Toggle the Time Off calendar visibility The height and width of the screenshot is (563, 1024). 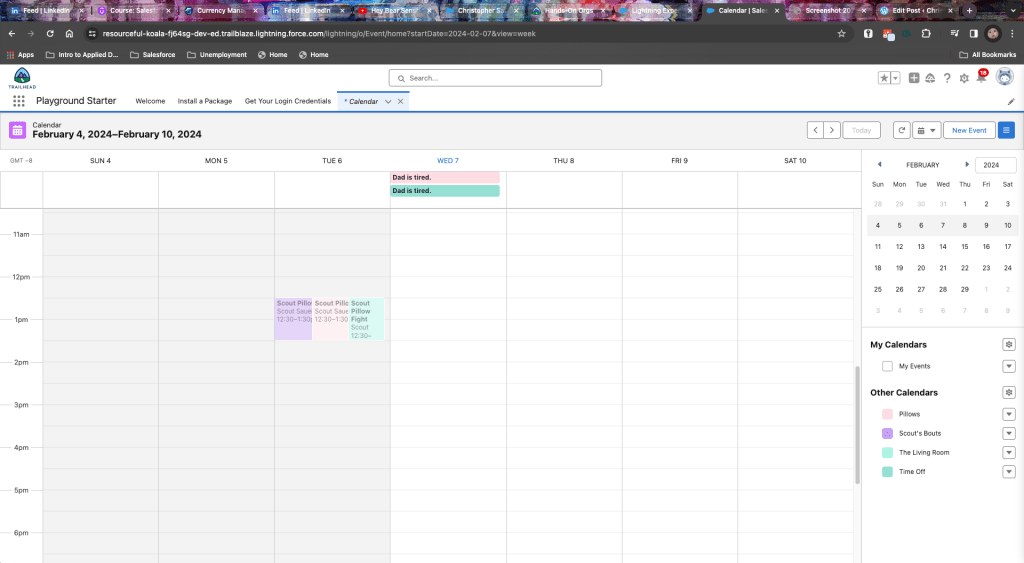887,471
